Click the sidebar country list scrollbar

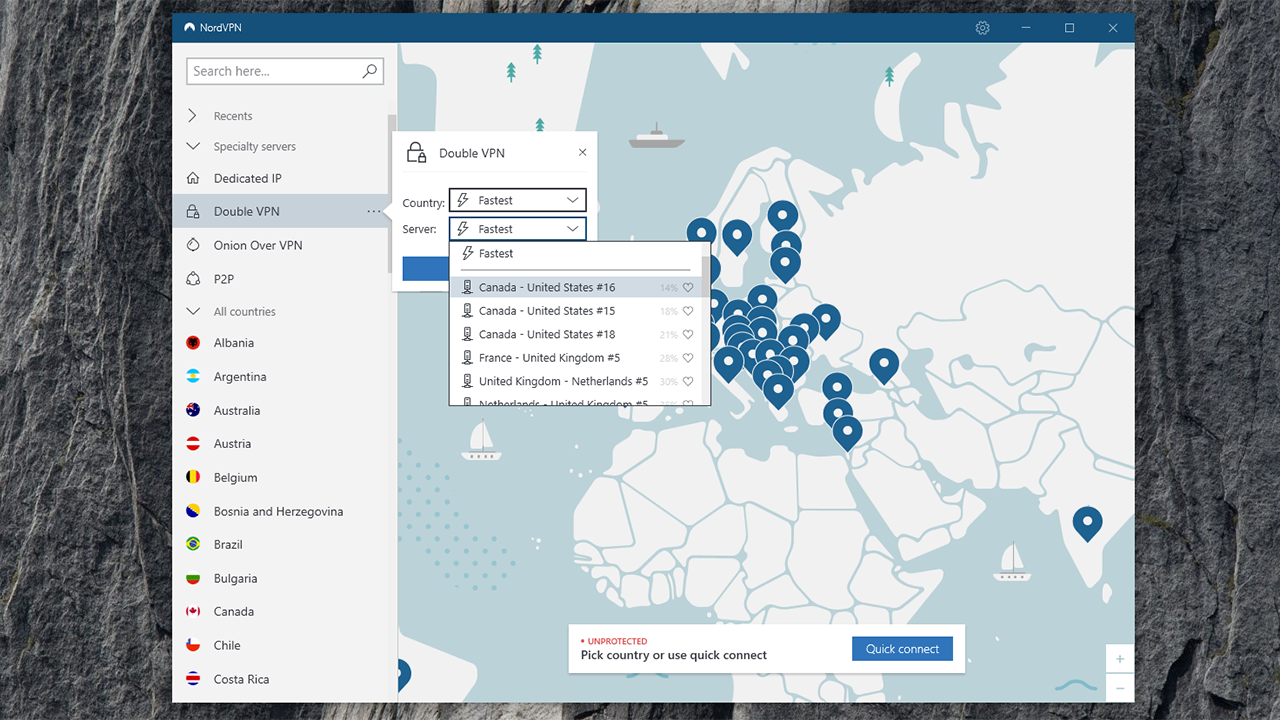392,192
